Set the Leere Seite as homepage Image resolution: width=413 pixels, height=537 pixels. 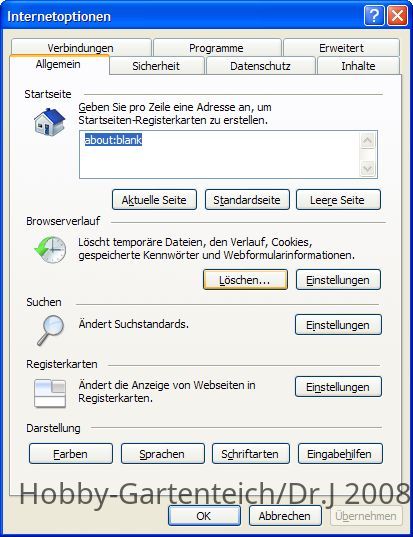click(338, 200)
